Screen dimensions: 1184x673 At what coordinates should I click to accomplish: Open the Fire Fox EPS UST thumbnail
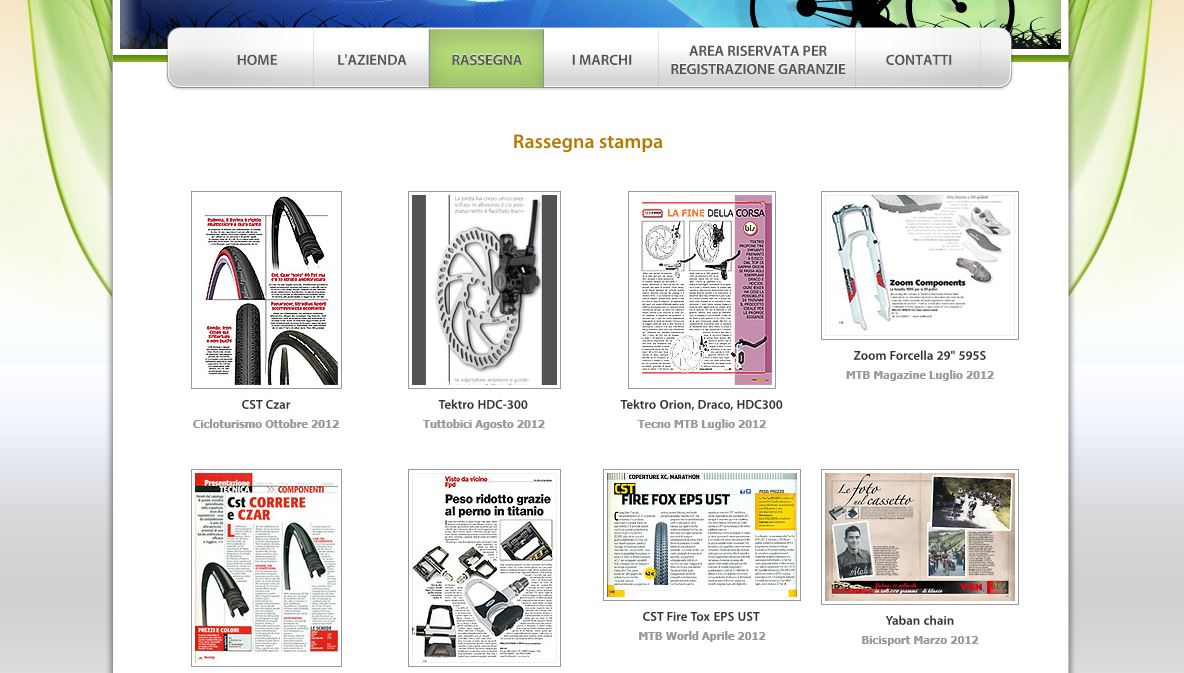(x=701, y=535)
